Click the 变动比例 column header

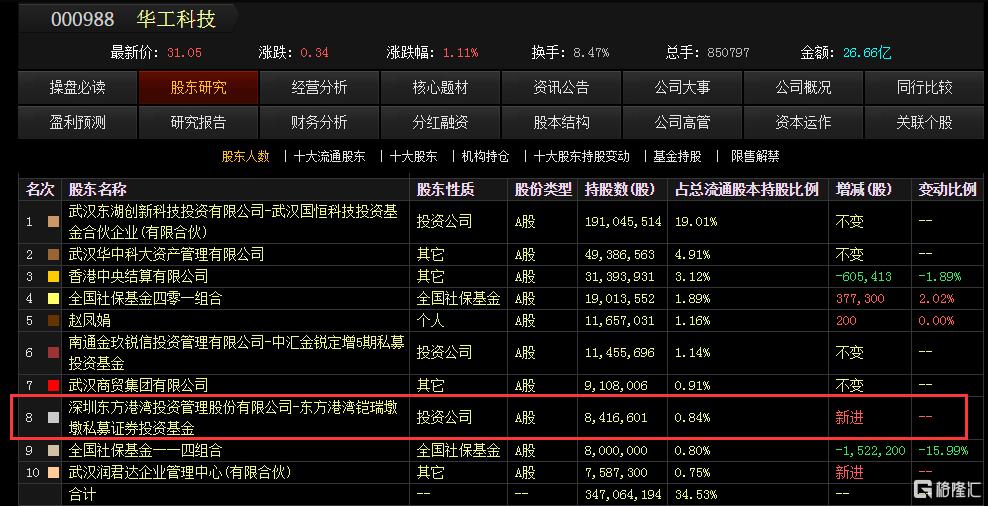[x=946, y=190]
